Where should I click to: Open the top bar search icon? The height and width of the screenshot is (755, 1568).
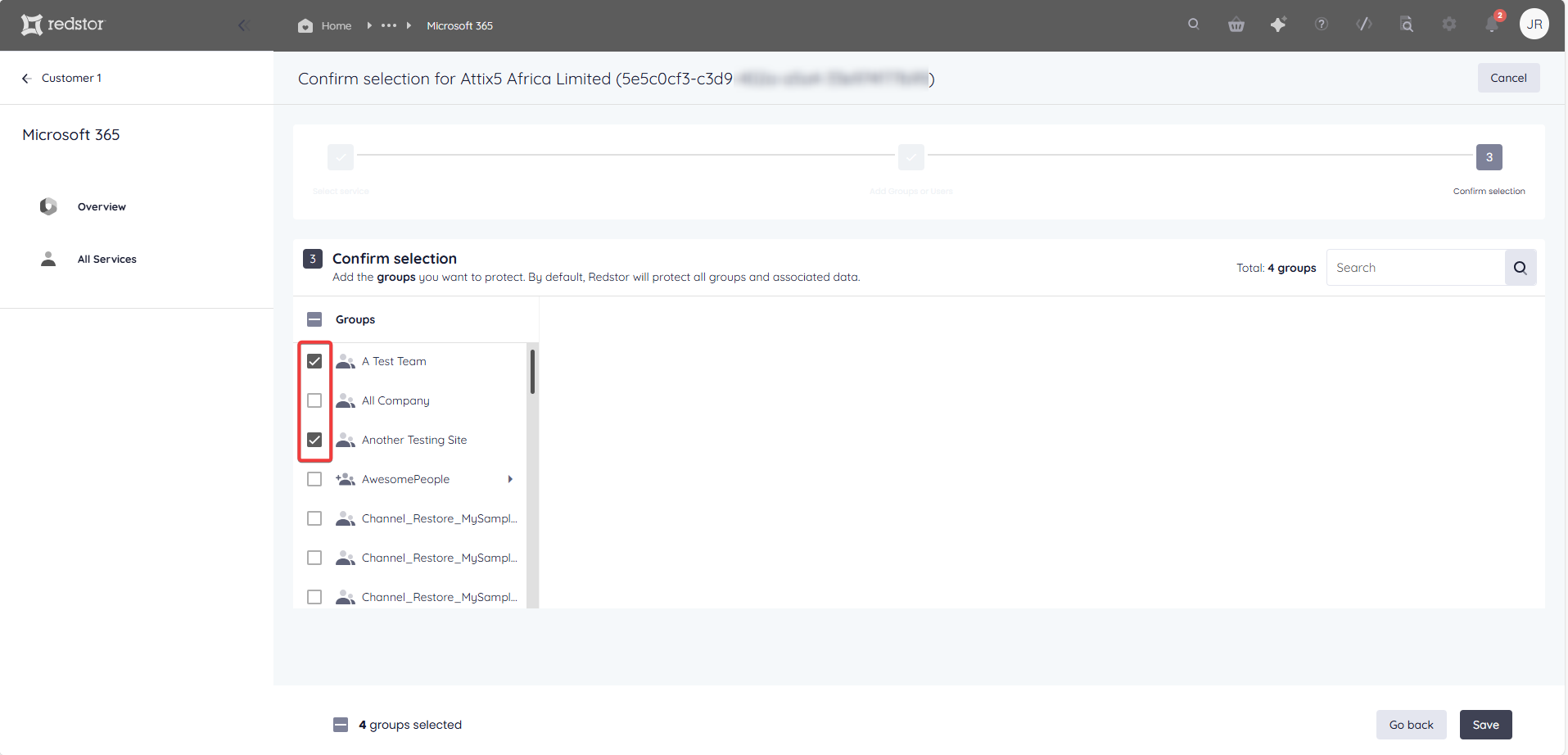coord(1194,24)
